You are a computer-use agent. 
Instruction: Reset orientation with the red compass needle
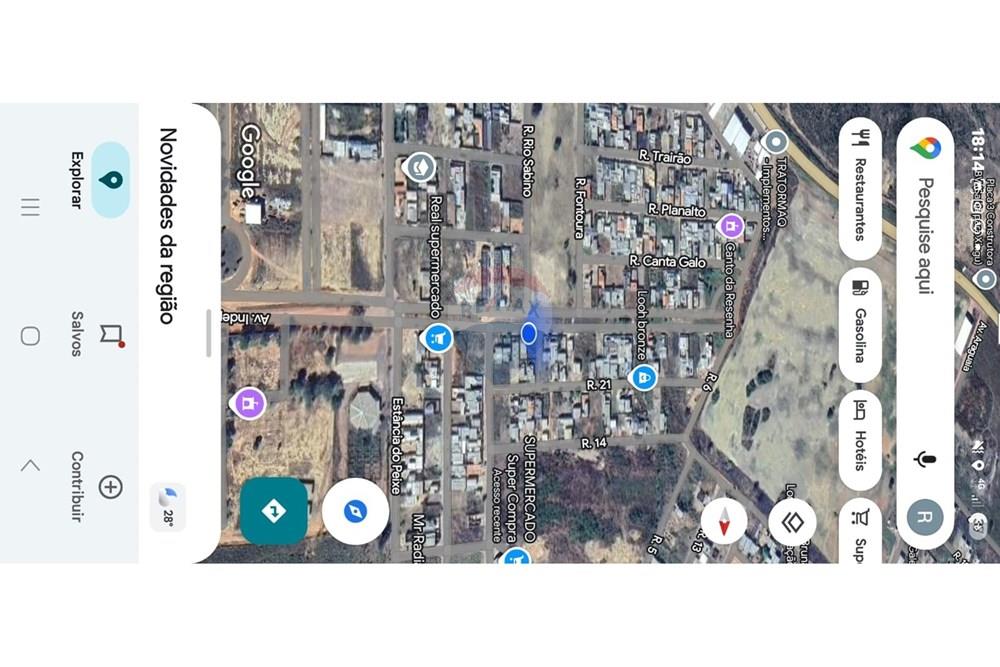tap(724, 522)
